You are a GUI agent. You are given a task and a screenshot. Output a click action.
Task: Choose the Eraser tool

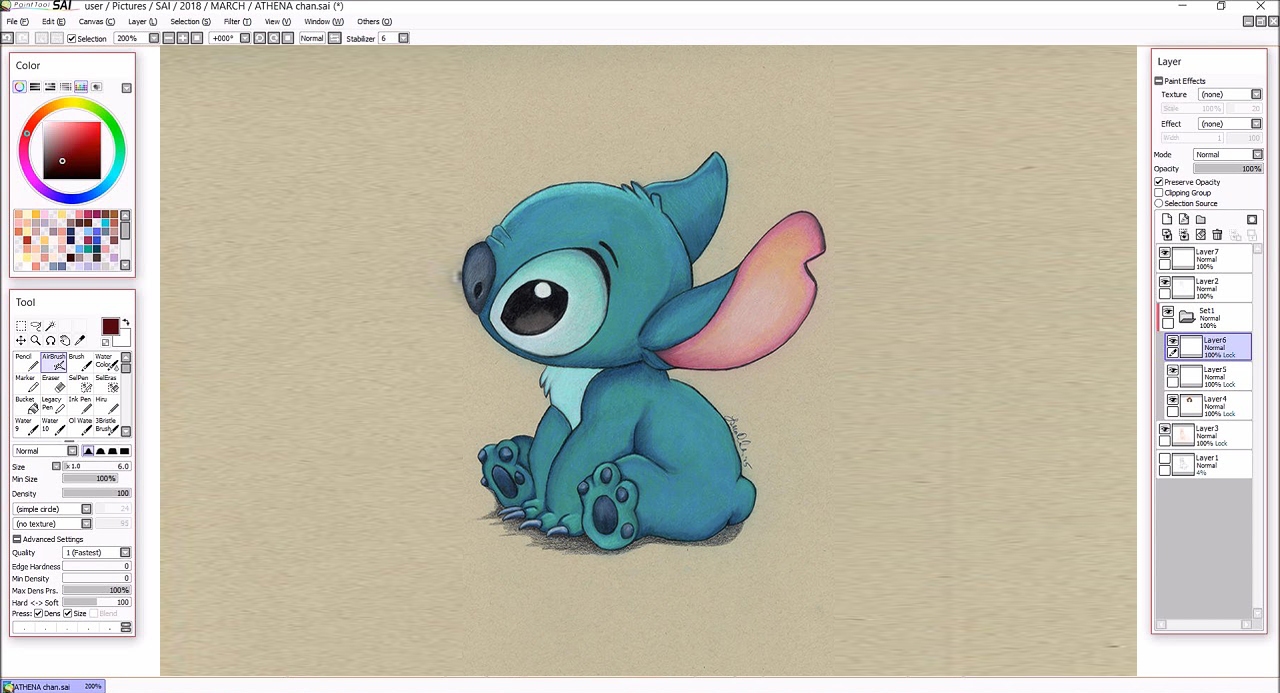pos(54,384)
